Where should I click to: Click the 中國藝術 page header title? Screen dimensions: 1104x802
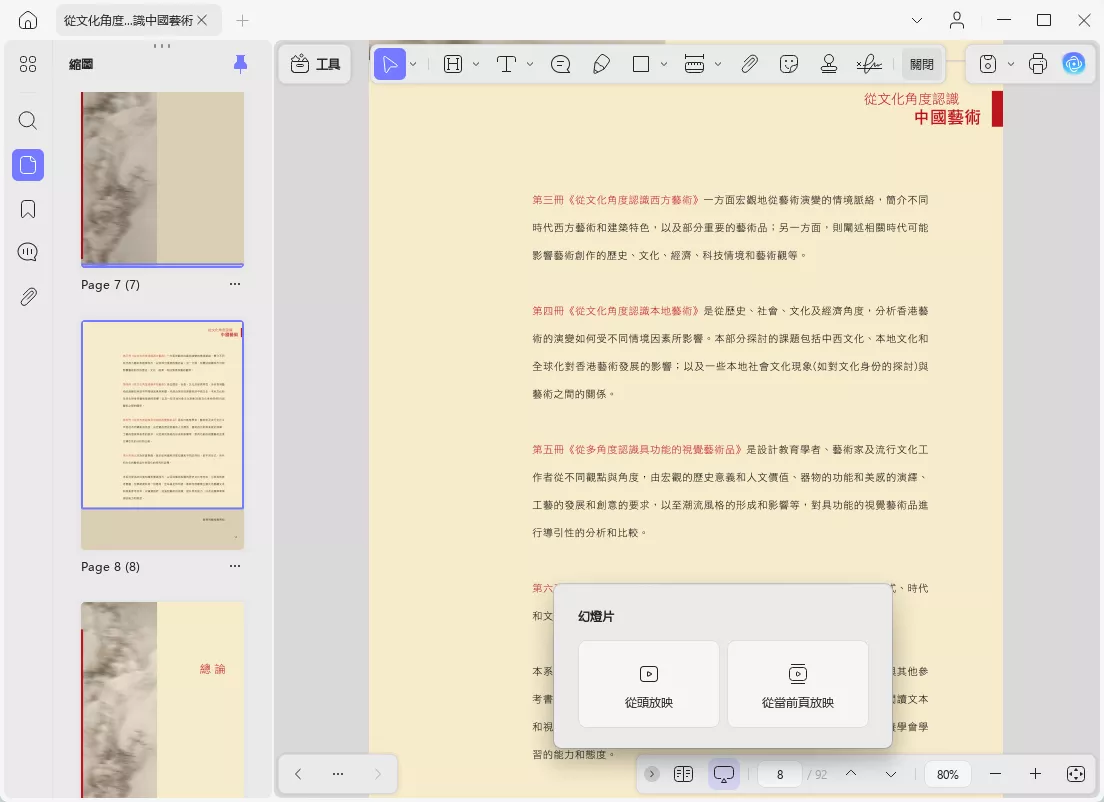(x=947, y=118)
